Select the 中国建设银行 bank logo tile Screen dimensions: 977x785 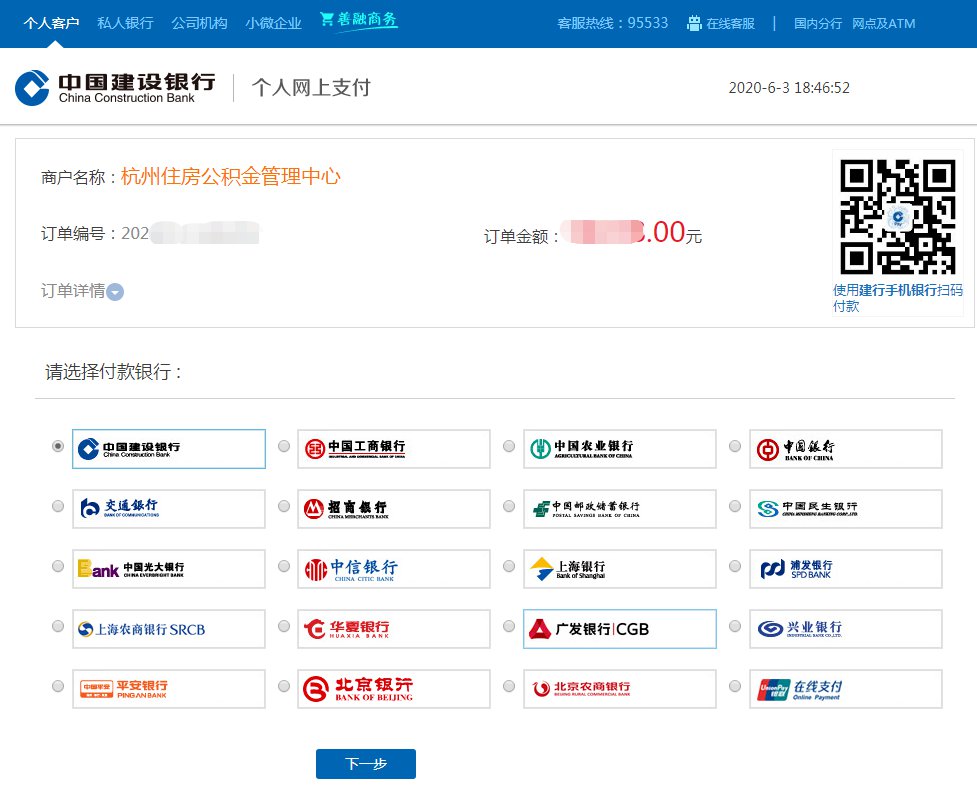coord(169,449)
